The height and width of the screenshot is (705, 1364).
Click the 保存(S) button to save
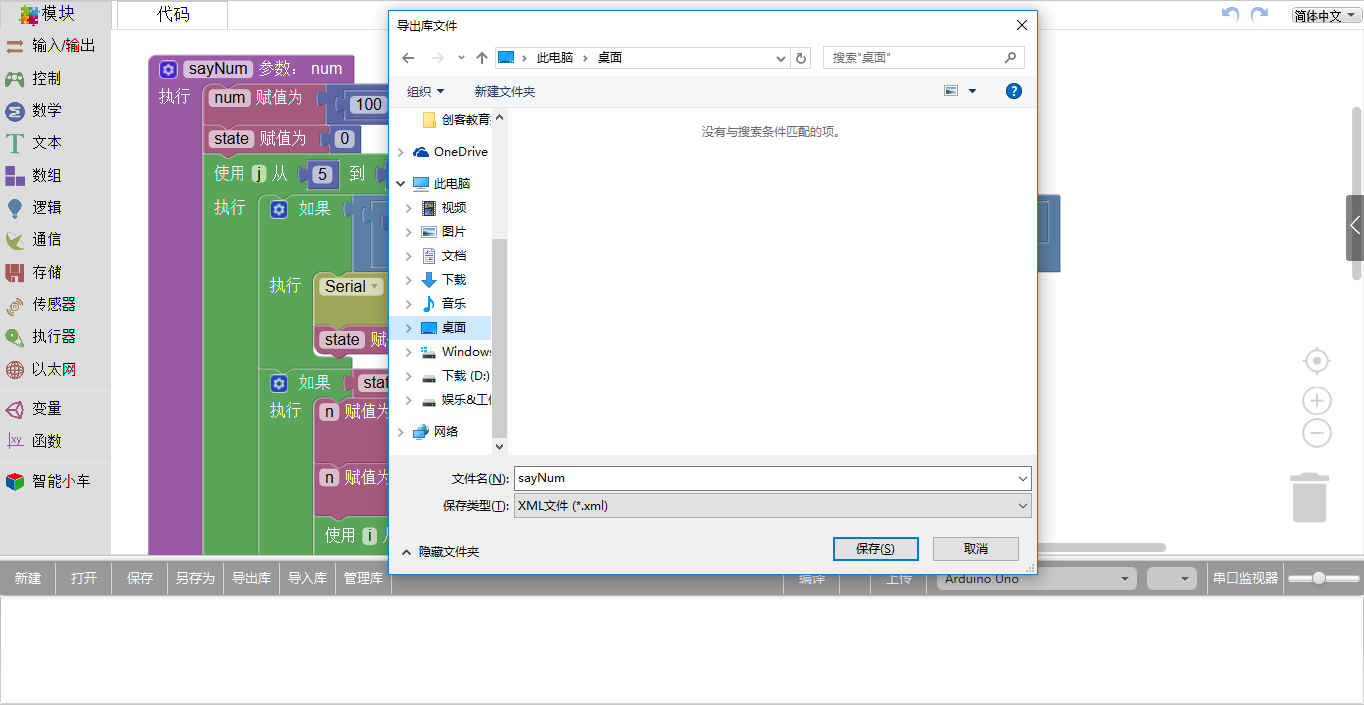875,548
